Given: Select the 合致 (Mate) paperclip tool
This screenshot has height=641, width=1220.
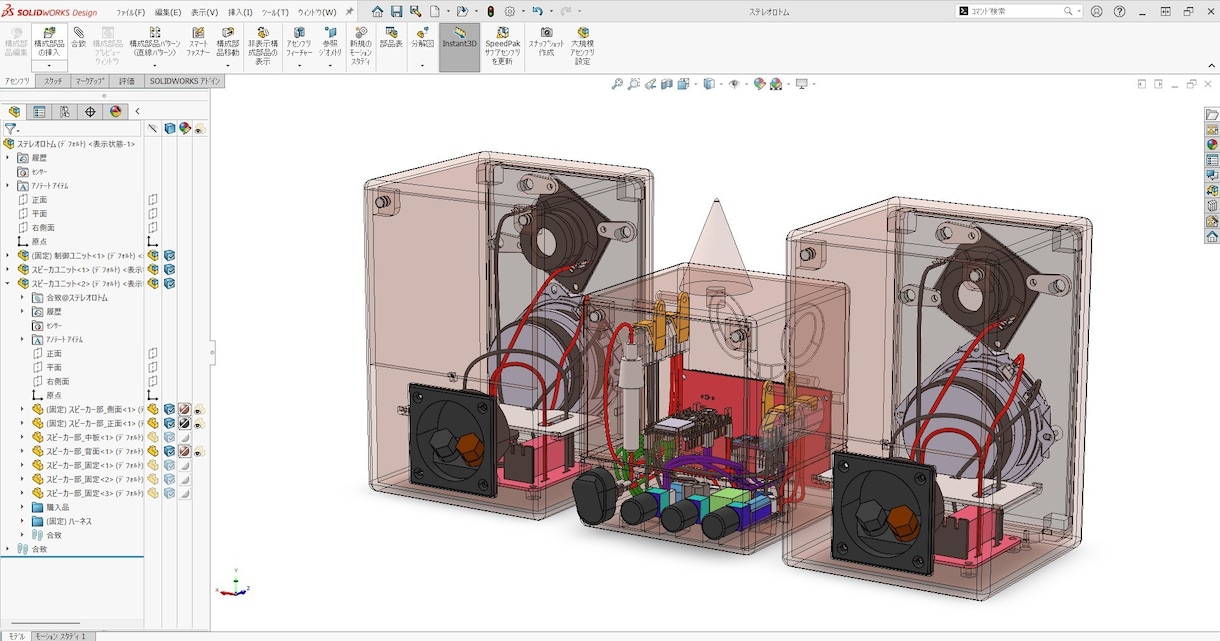Looking at the screenshot, I should pyautogui.click(x=79, y=39).
